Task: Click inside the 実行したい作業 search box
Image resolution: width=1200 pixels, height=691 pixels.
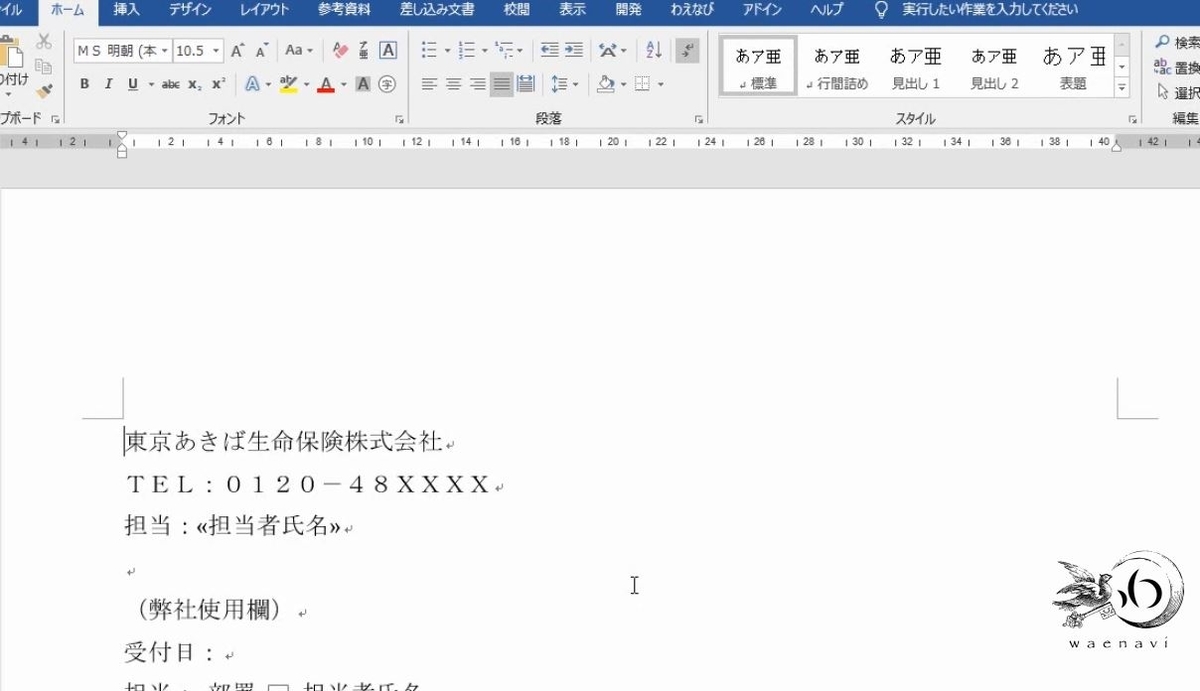Action: tap(990, 10)
